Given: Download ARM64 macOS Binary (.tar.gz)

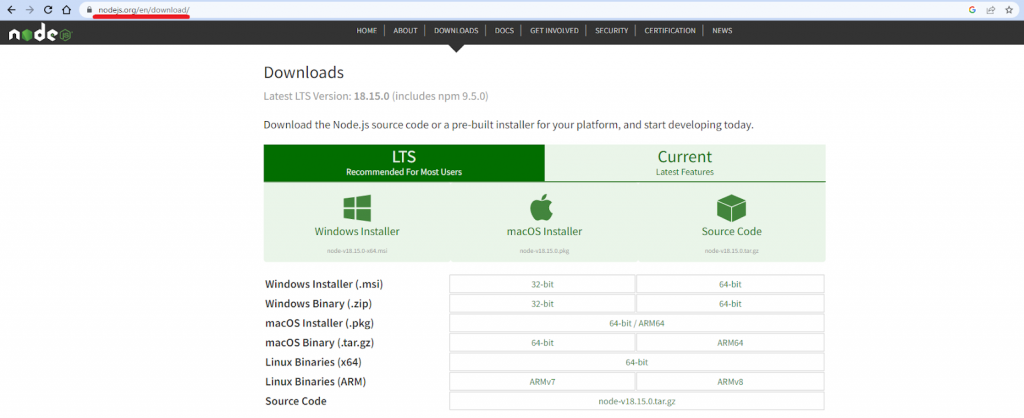Looking at the screenshot, I should [x=730, y=342].
